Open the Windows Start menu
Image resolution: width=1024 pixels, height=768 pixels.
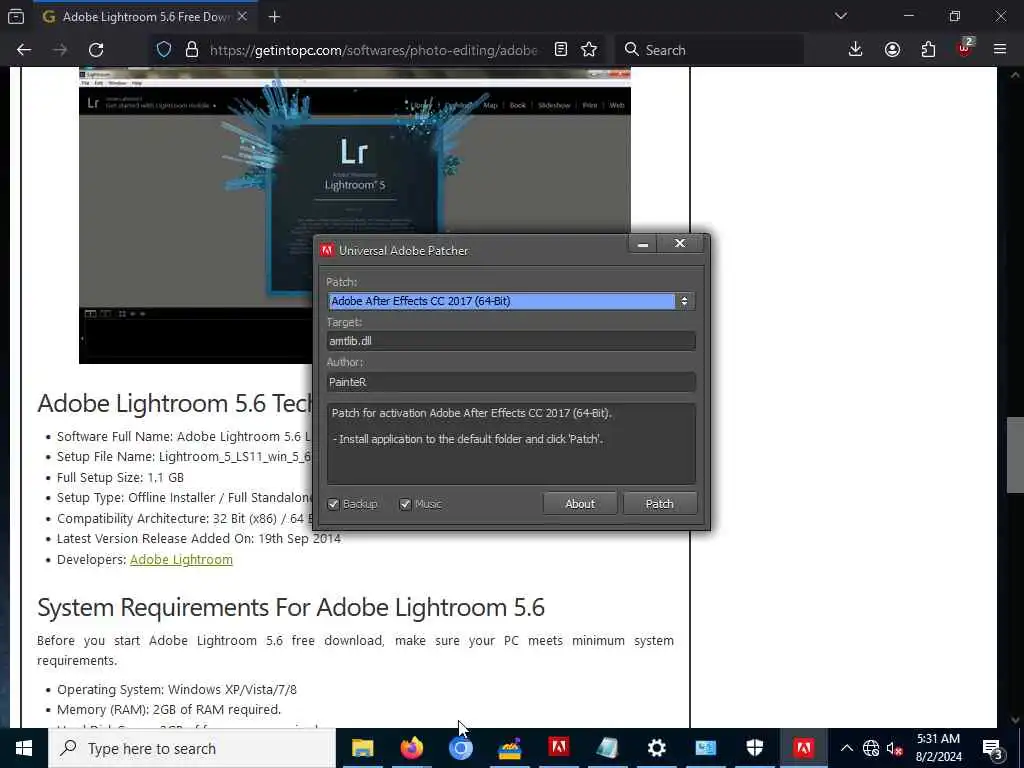tap(24, 748)
